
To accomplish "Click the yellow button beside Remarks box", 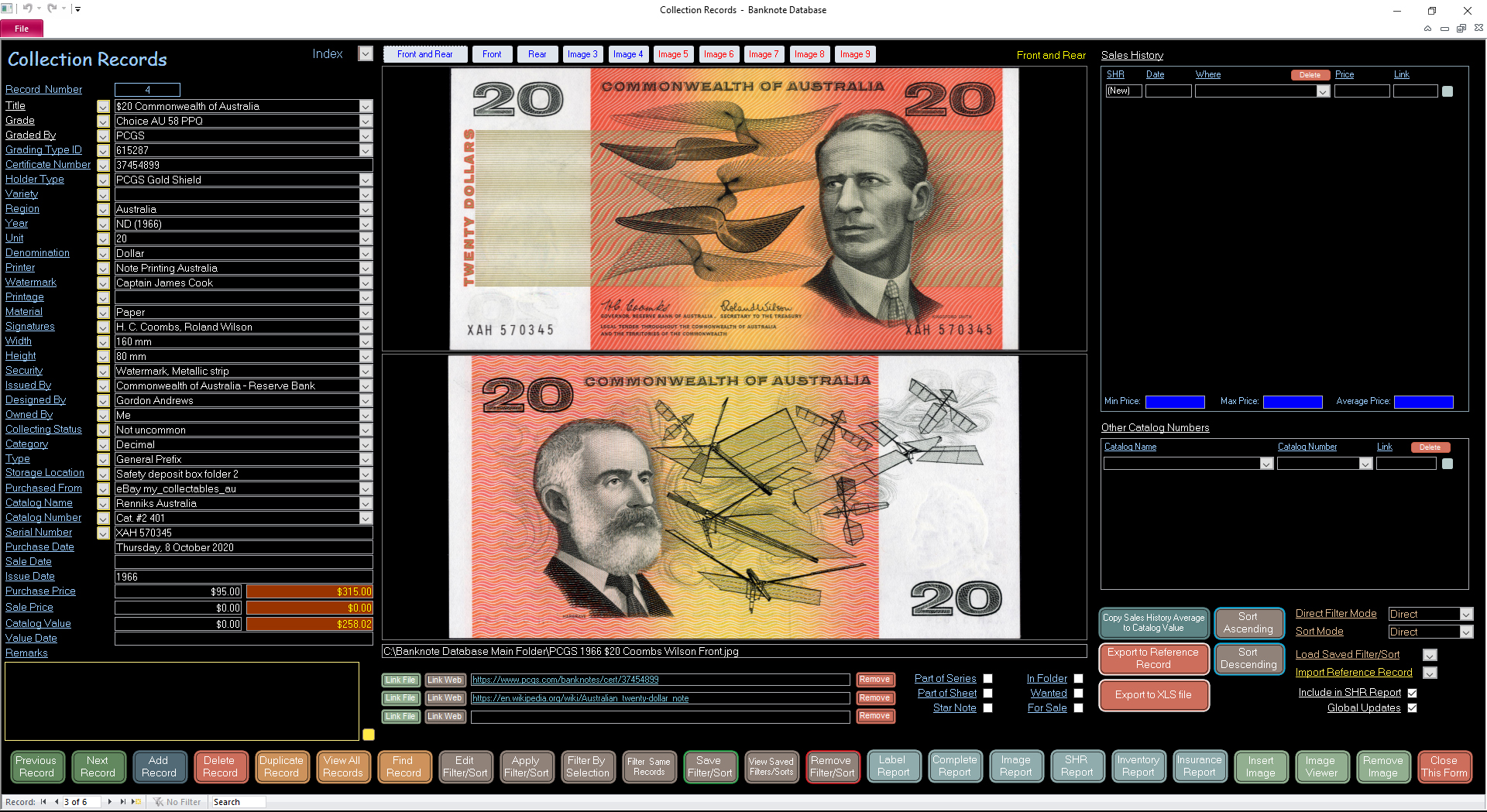I will coord(369,735).
